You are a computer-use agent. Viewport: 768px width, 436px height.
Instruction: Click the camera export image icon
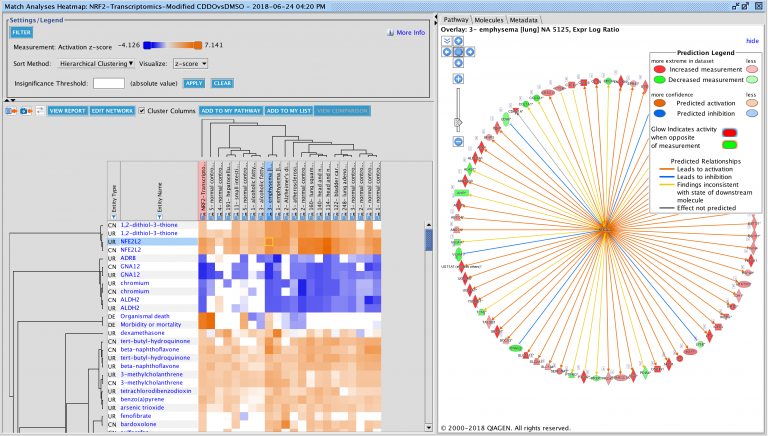(x=26, y=111)
